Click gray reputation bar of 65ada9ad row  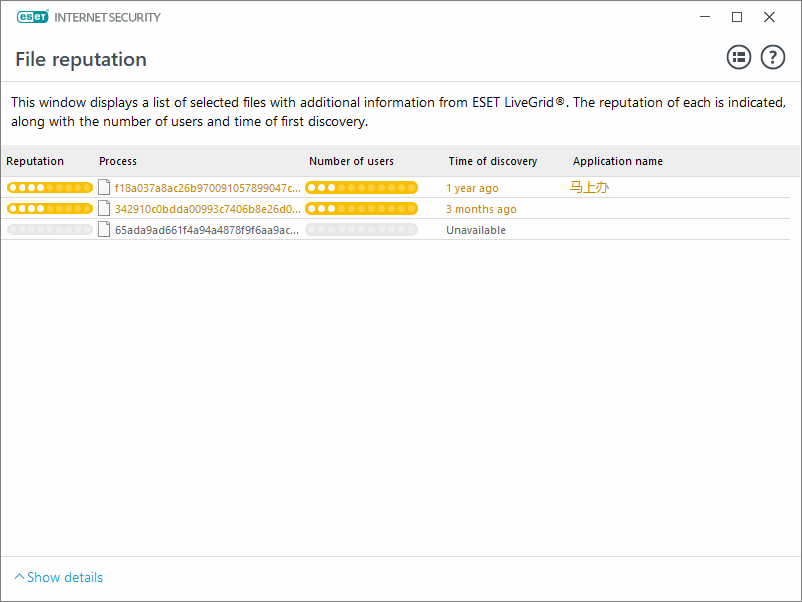point(50,230)
